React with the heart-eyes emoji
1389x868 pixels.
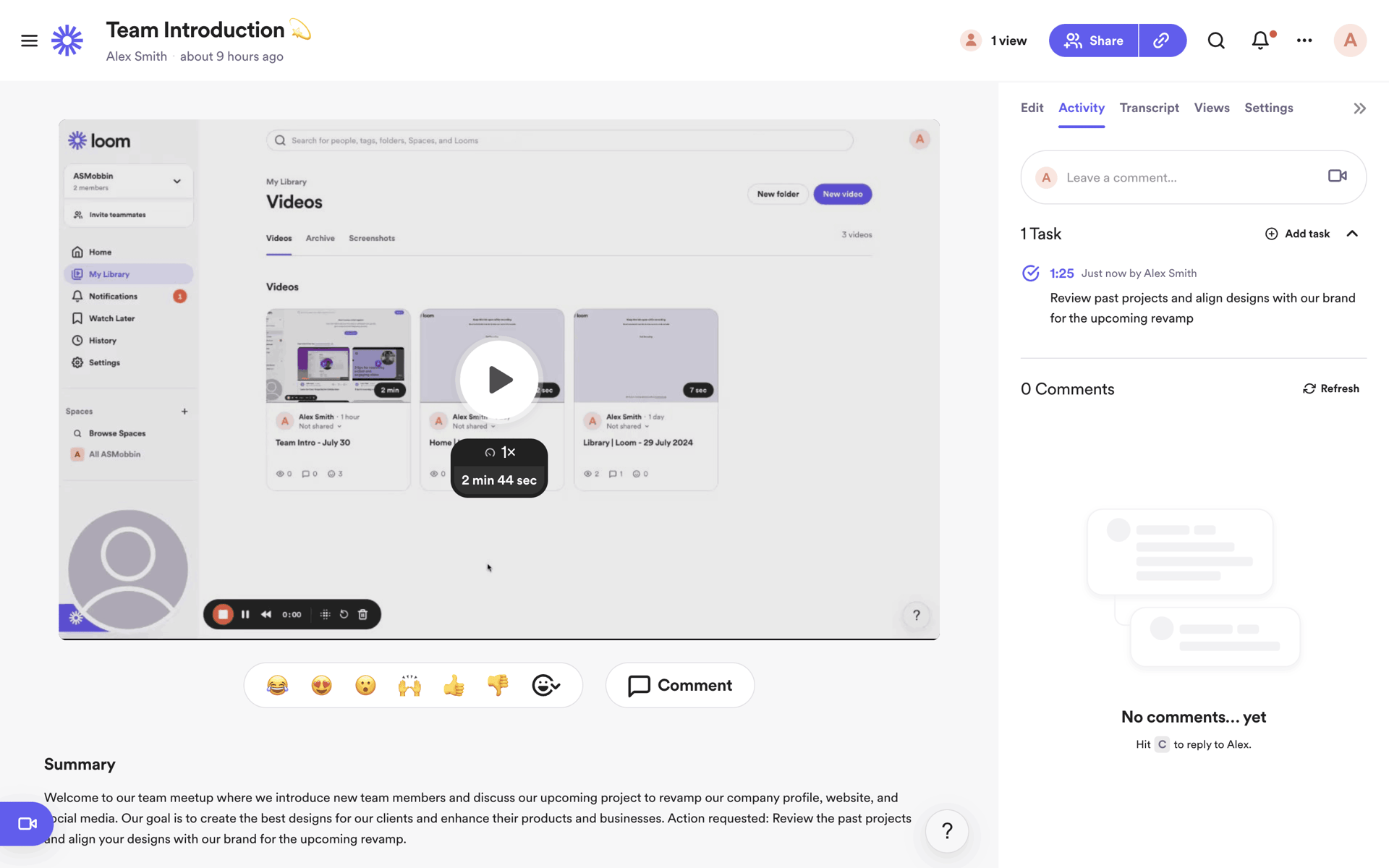(x=321, y=685)
